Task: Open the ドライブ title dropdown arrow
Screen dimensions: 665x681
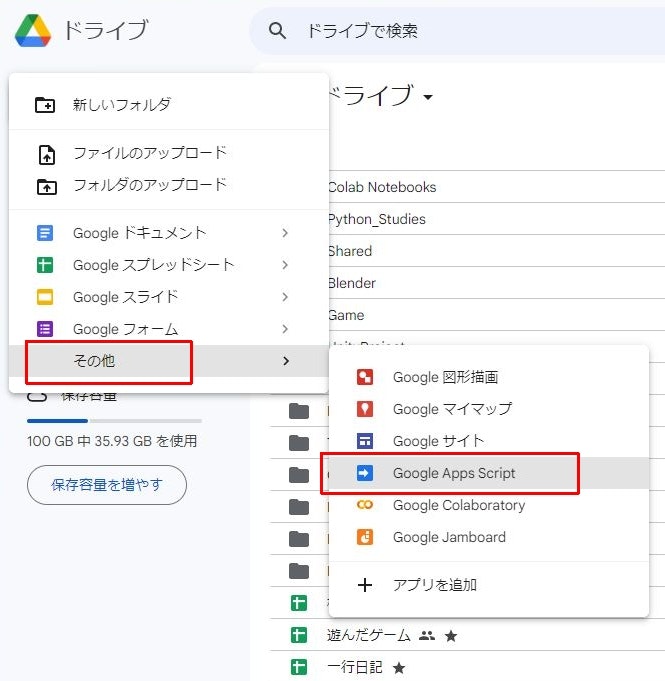Action: (x=428, y=97)
